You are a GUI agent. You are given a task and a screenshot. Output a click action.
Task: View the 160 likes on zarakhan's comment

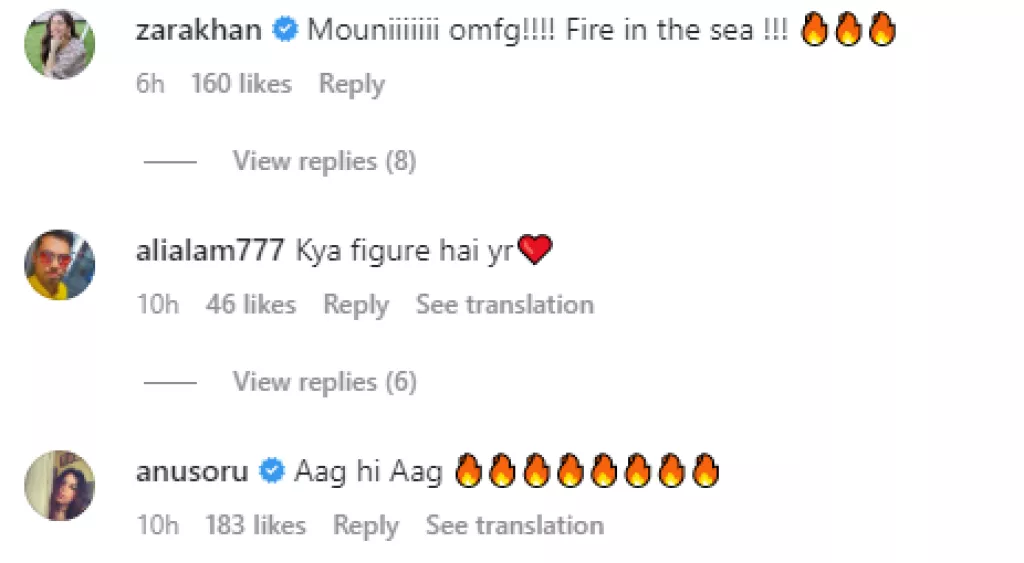[241, 84]
